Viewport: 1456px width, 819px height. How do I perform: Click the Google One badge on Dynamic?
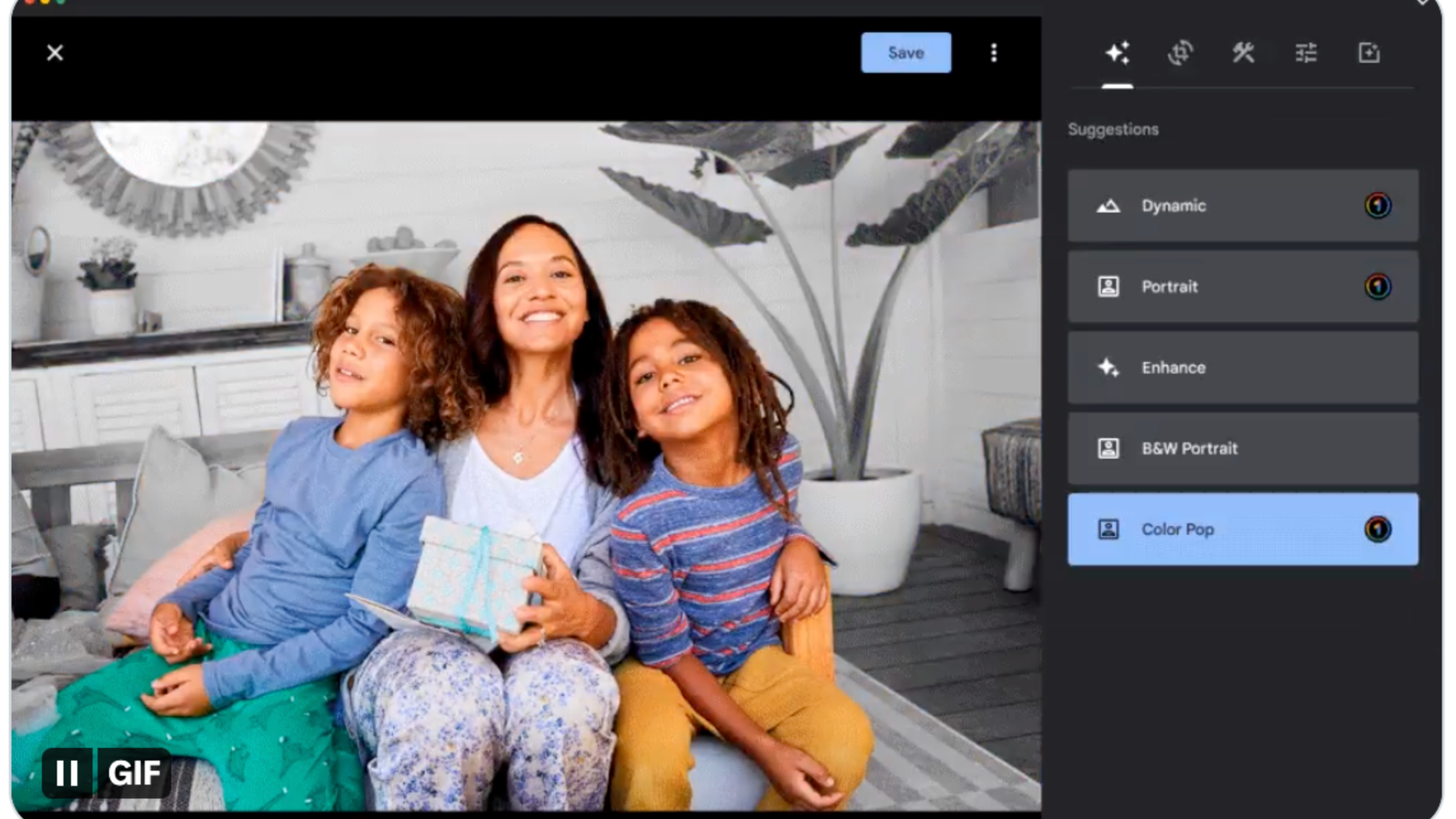1378,206
